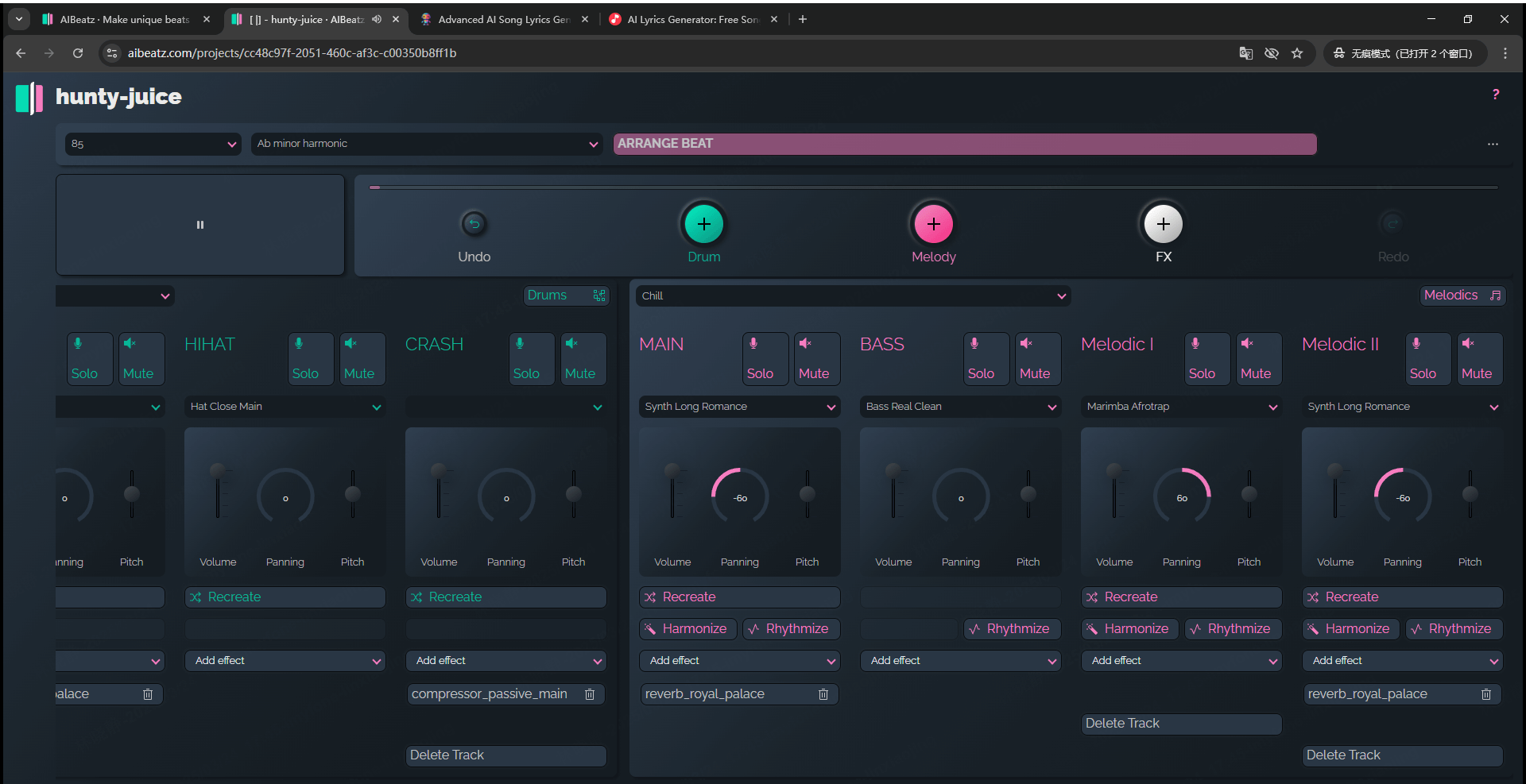This screenshot has height=784, width=1526.
Task: Add a drum track with the pink Drum plus icon
Action: [x=703, y=223]
